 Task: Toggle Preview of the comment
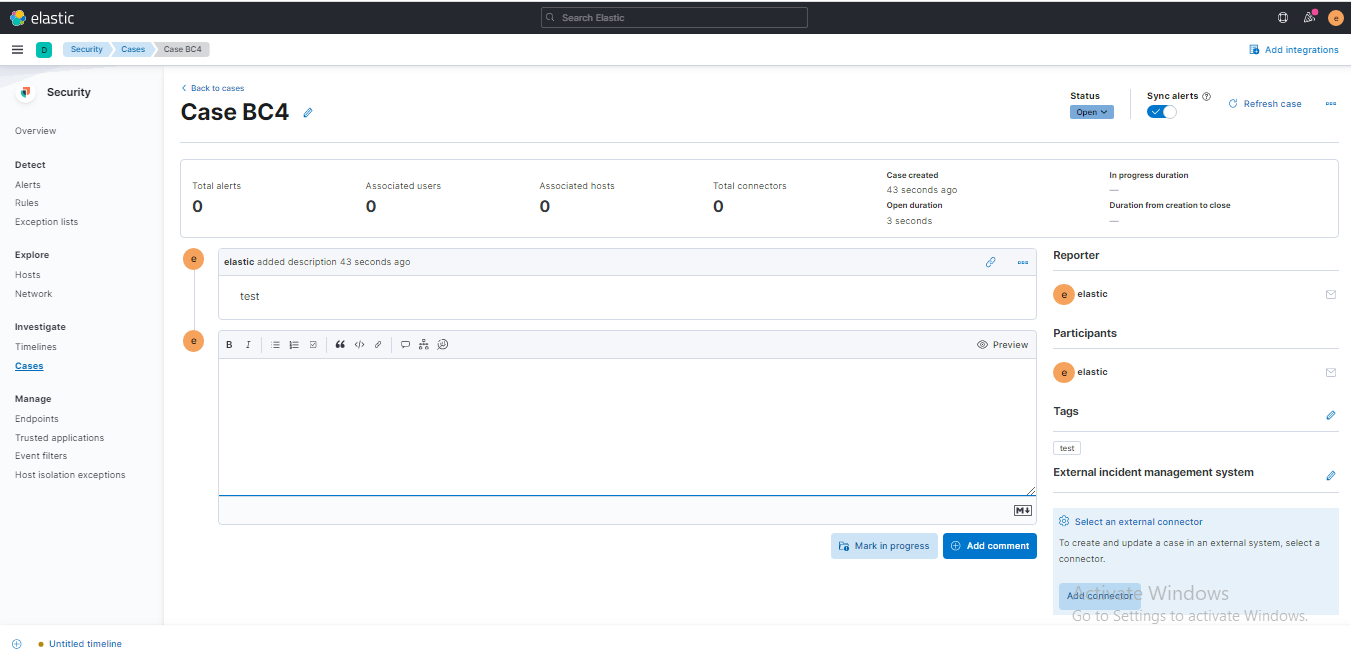[1002, 344]
